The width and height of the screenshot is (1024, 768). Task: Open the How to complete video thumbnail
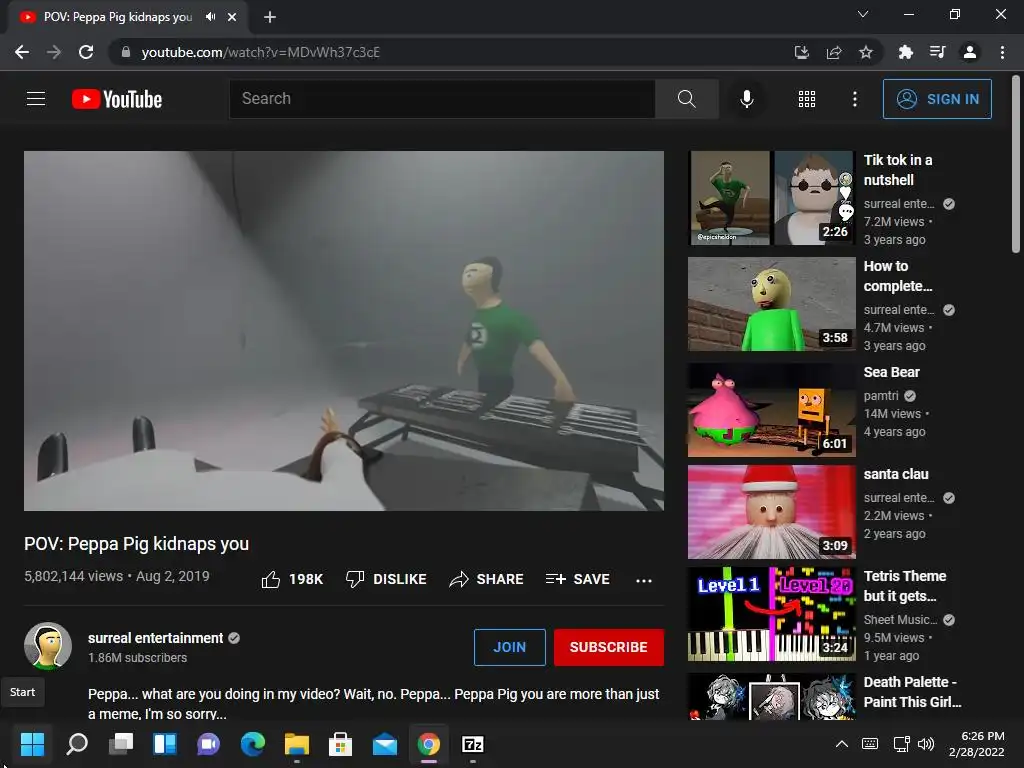click(771, 304)
